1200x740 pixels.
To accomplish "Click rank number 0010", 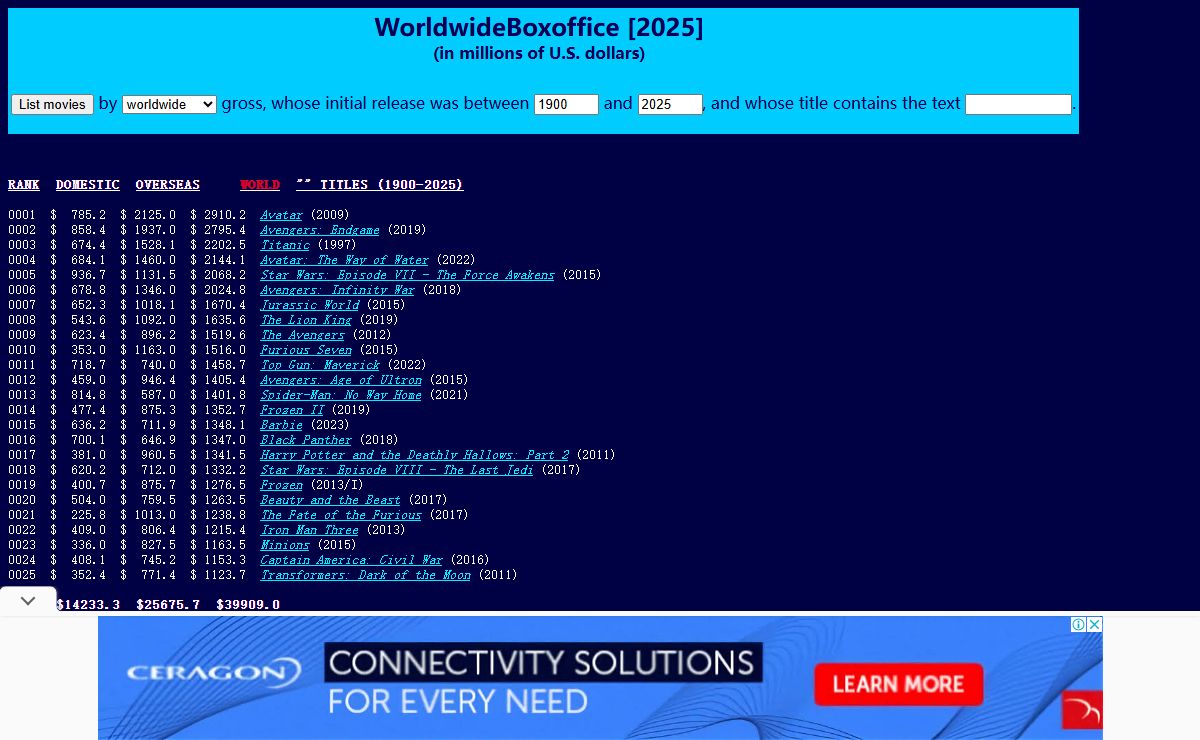I will tap(22, 350).
